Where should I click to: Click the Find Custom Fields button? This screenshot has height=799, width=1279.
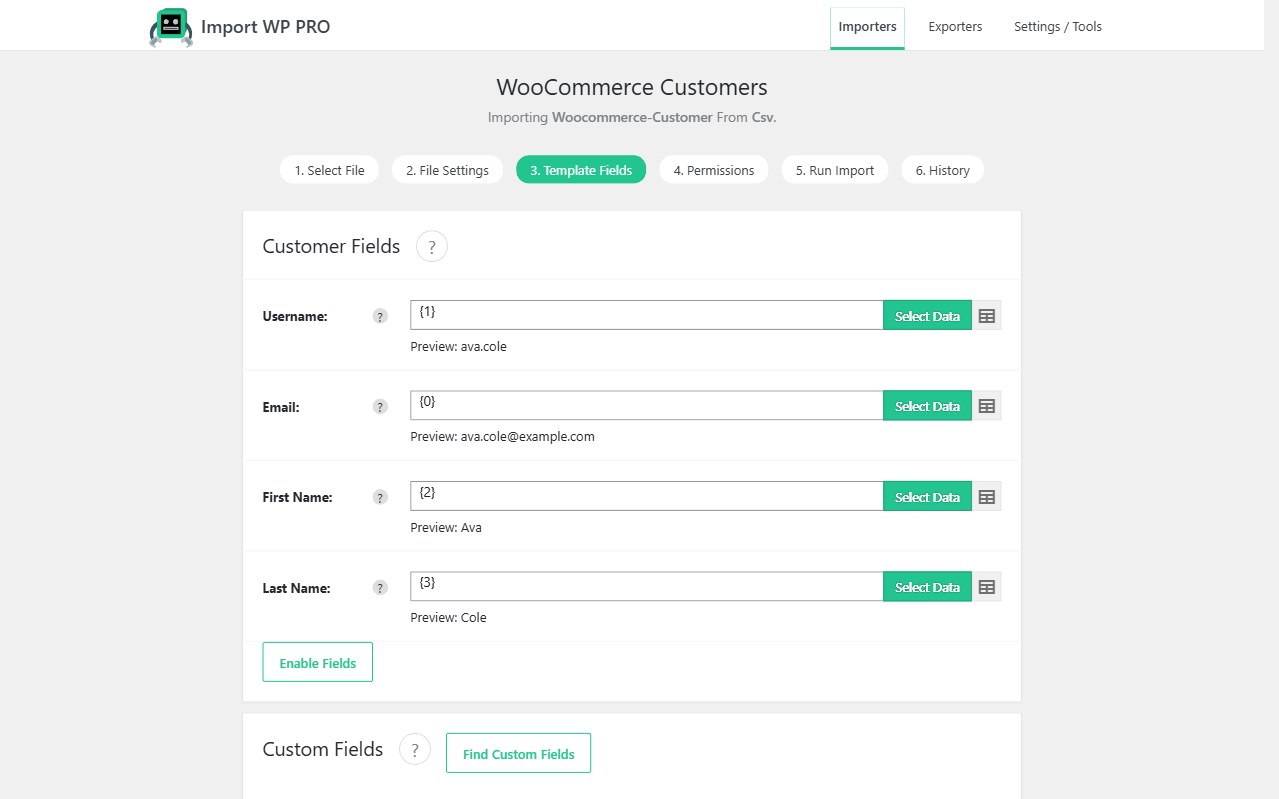[518, 753]
